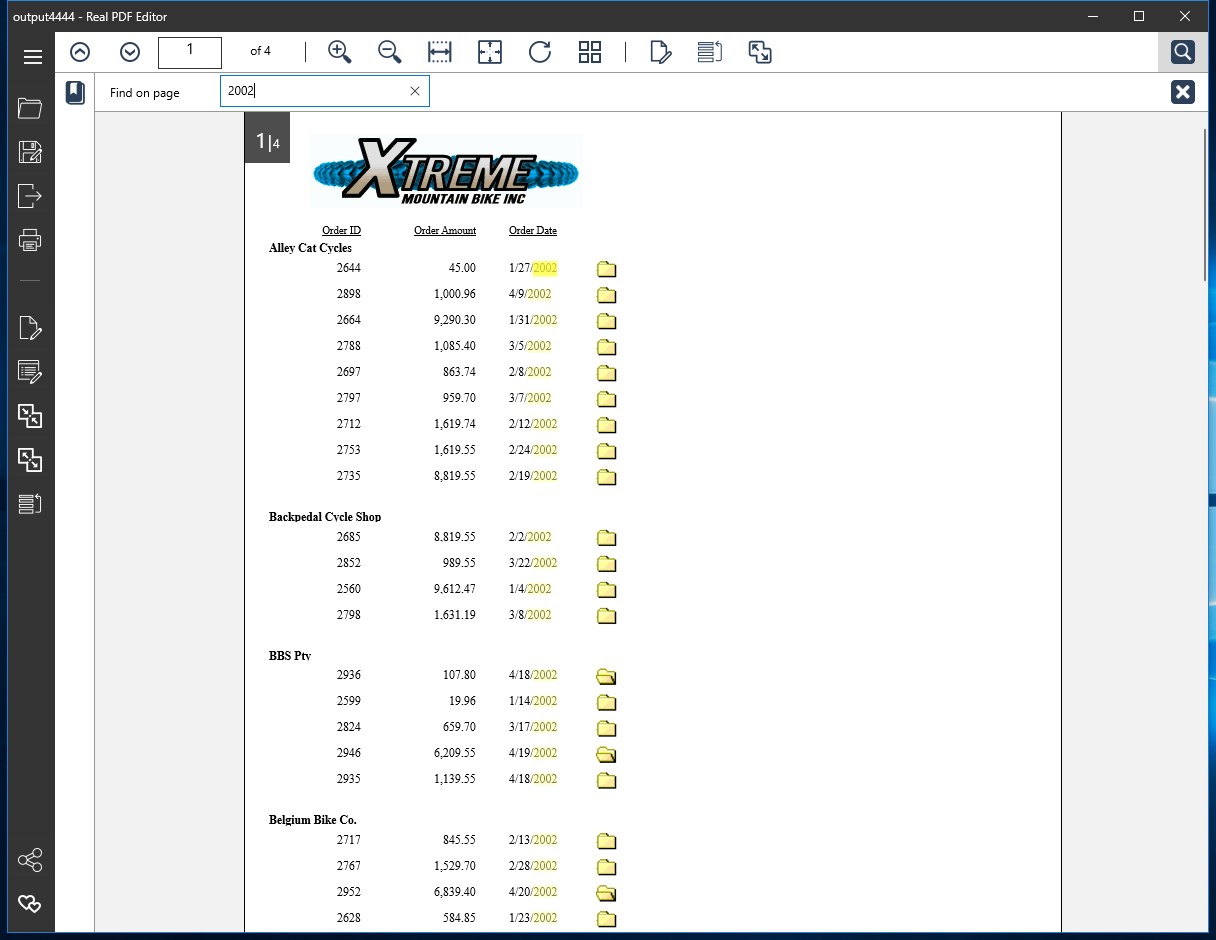Click the Order ID column header
The image size is (1216, 940).
pos(341,230)
